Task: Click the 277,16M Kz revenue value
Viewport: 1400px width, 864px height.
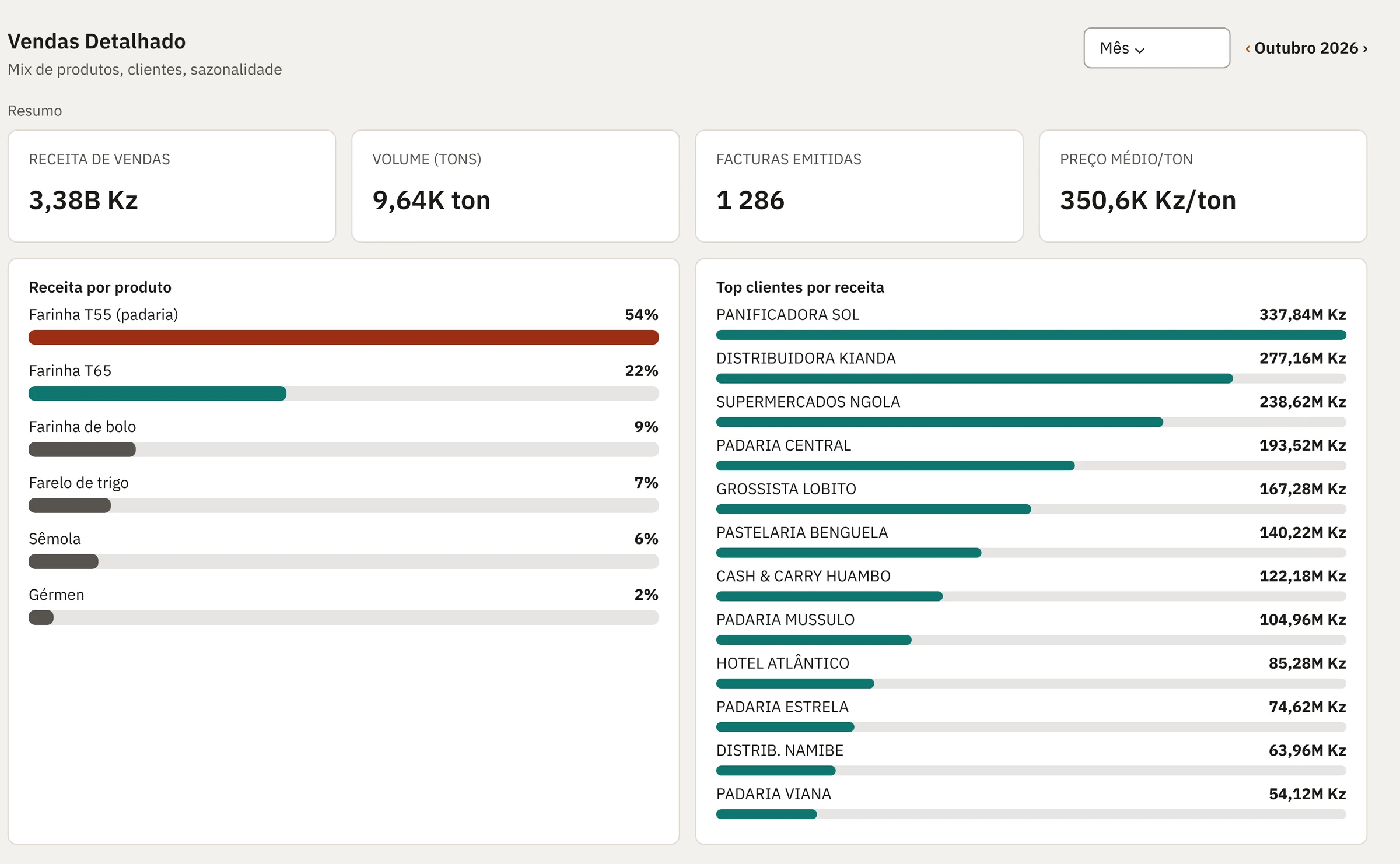Action: pos(1302,358)
